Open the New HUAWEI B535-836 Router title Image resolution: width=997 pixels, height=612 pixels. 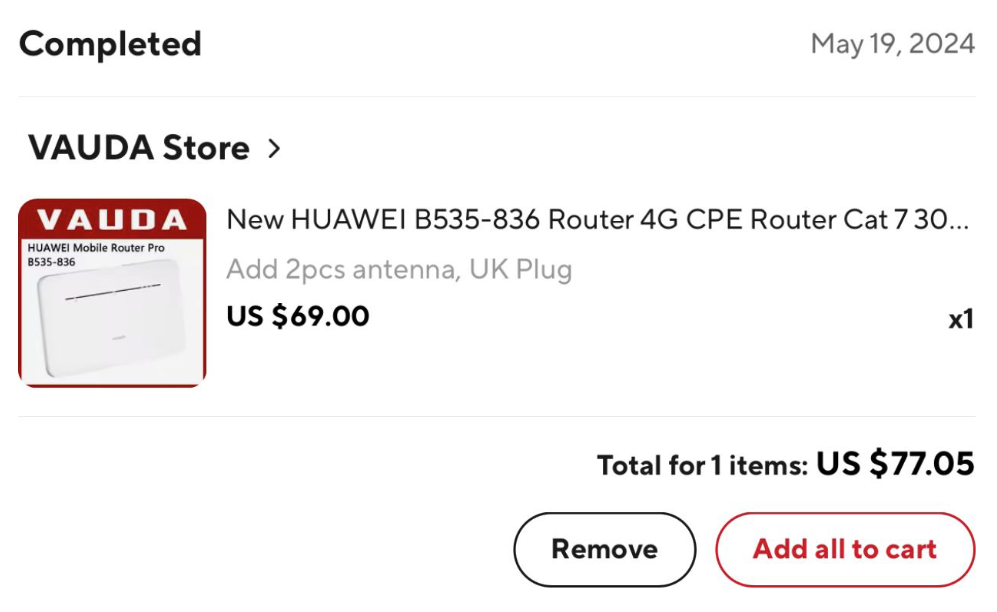[597, 219]
